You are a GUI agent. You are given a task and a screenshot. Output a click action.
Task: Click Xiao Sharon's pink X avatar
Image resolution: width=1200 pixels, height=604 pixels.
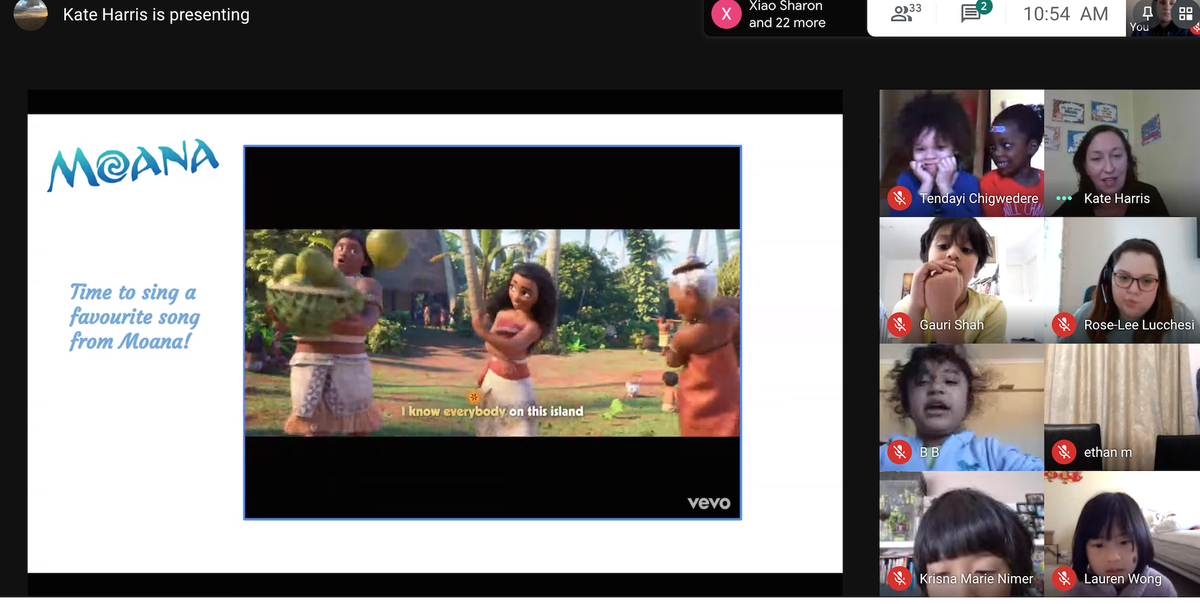(x=726, y=14)
